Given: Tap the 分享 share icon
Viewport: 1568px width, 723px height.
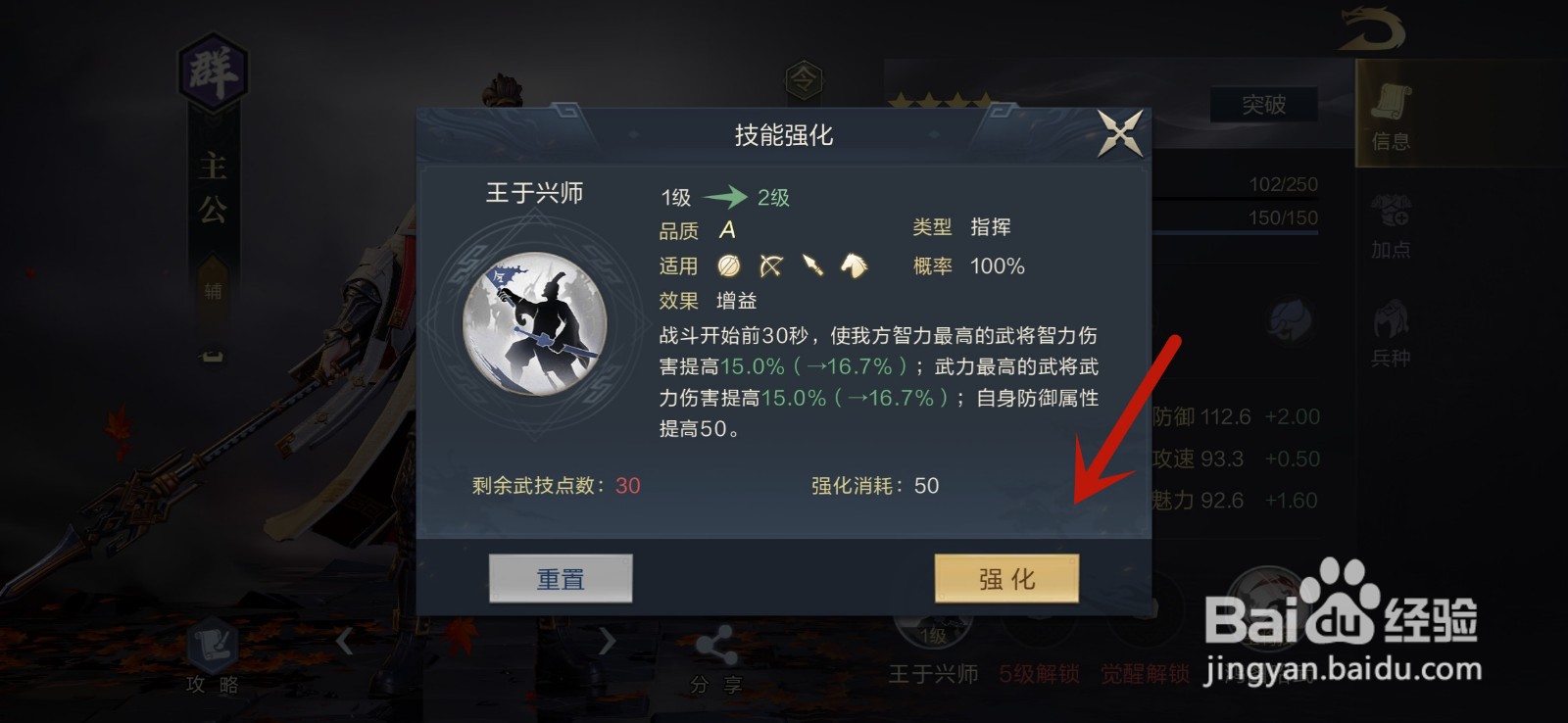Looking at the screenshot, I should click(x=716, y=658).
